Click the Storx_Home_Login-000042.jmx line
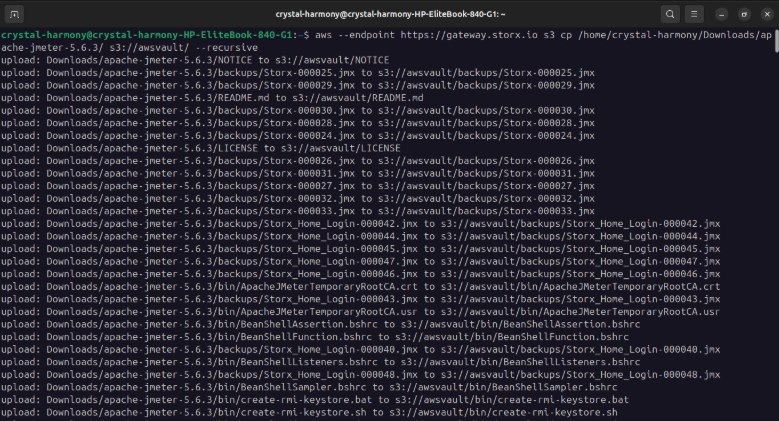Viewport: 779px width, 421px height. coord(361,224)
